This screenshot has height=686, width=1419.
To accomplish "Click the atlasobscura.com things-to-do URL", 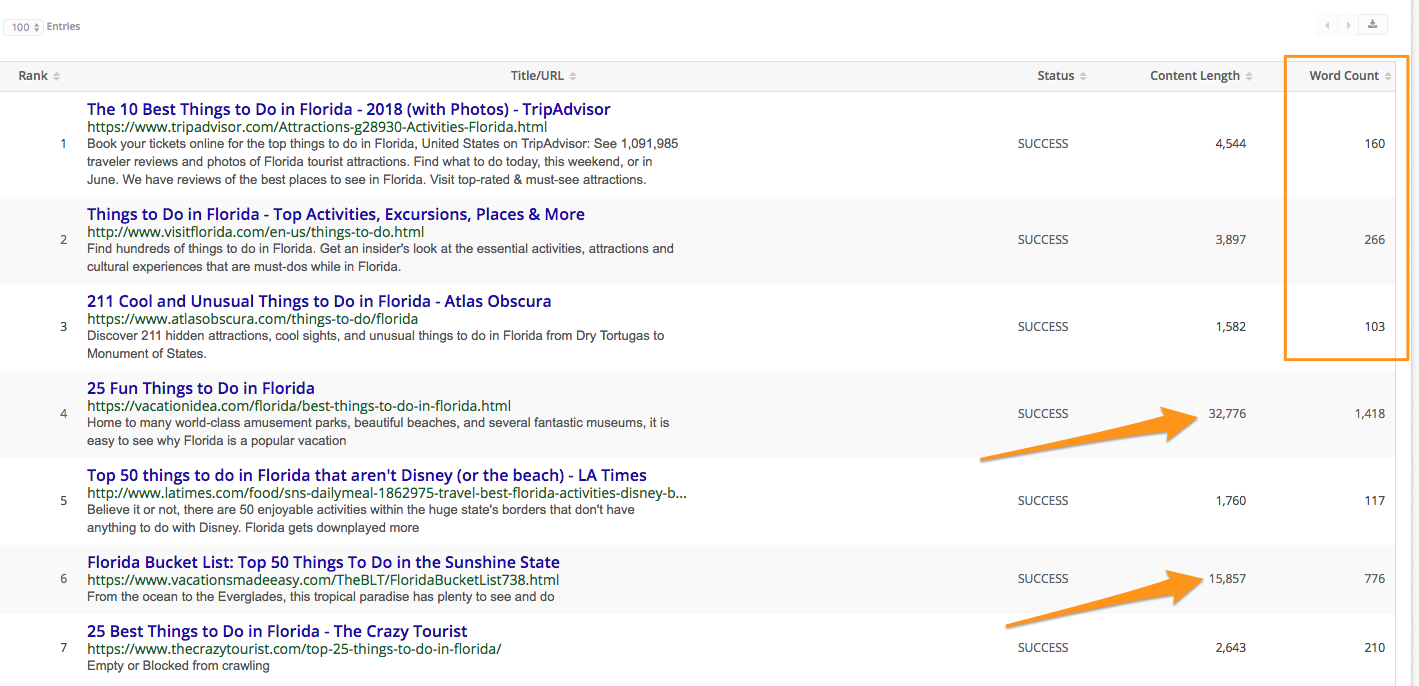I will pos(252,319).
